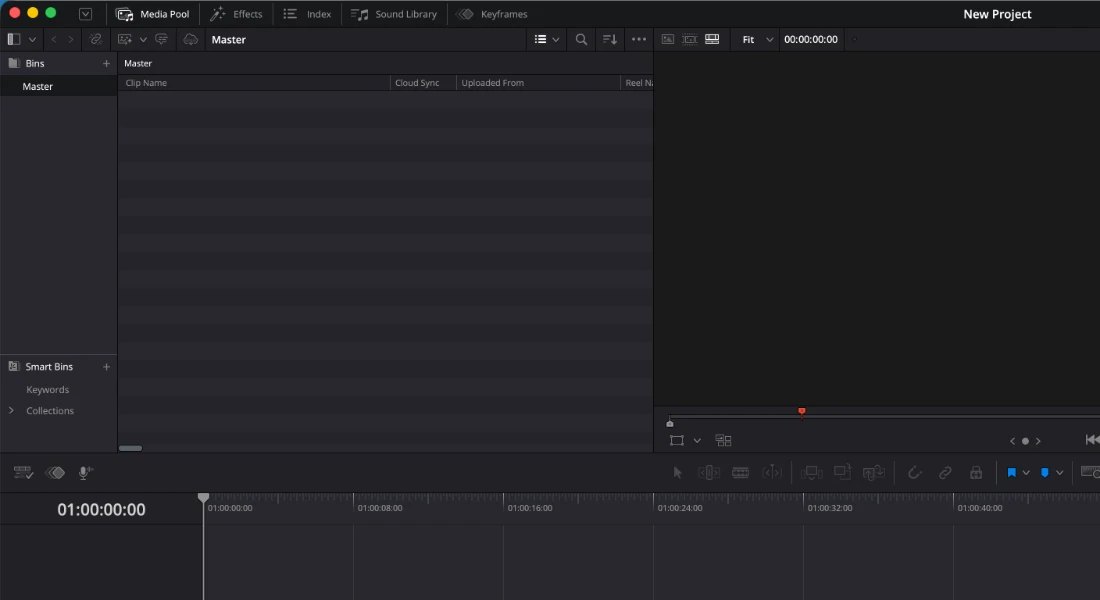
Task: Open media pool options three-dot menu
Action: click(x=639, y=39)
